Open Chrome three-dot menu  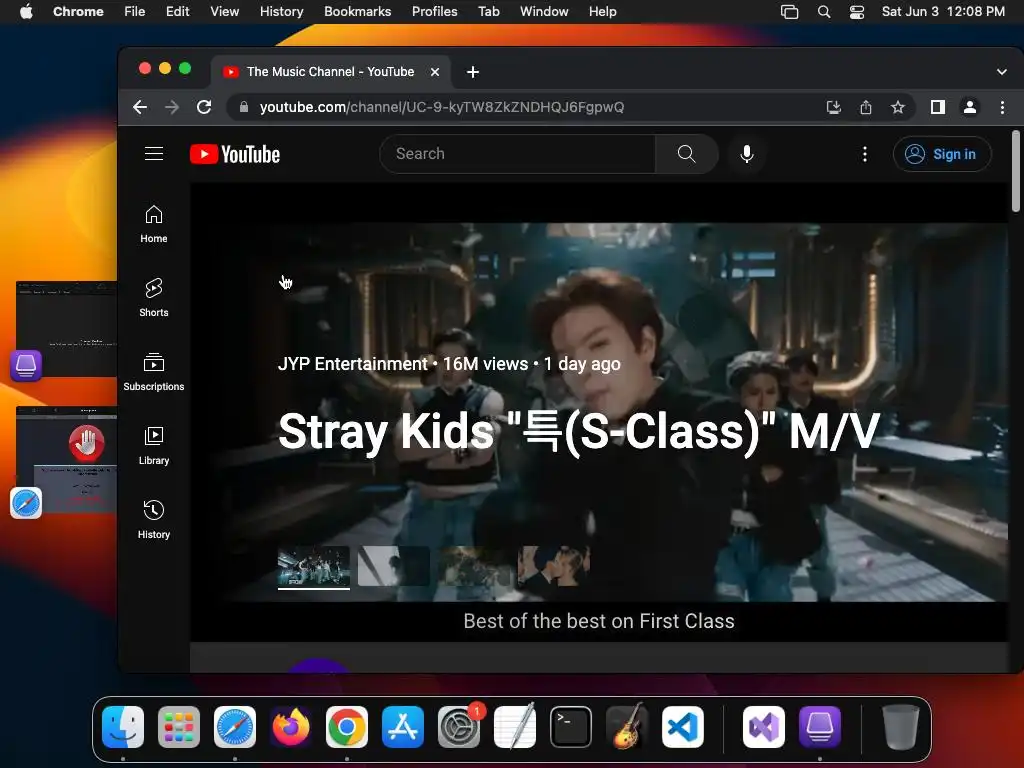(x=1002, y=107)
